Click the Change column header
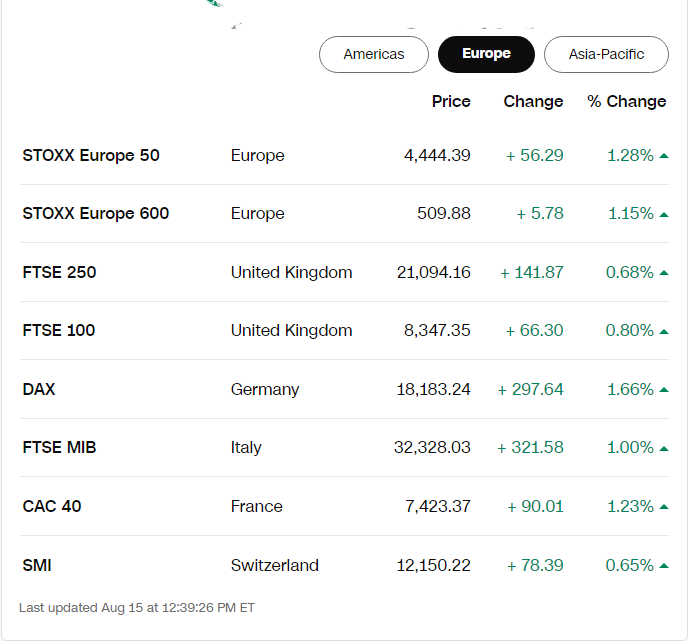688x641 pixels. [x=533, y=101]
